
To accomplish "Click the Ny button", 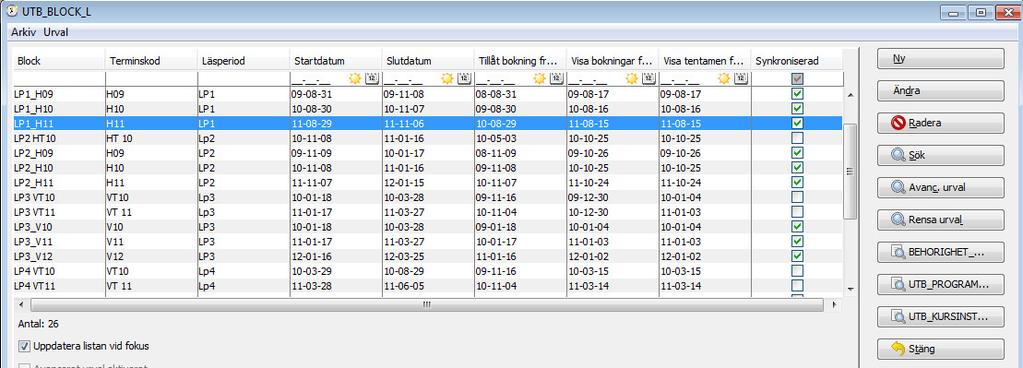I will [940, 58].
